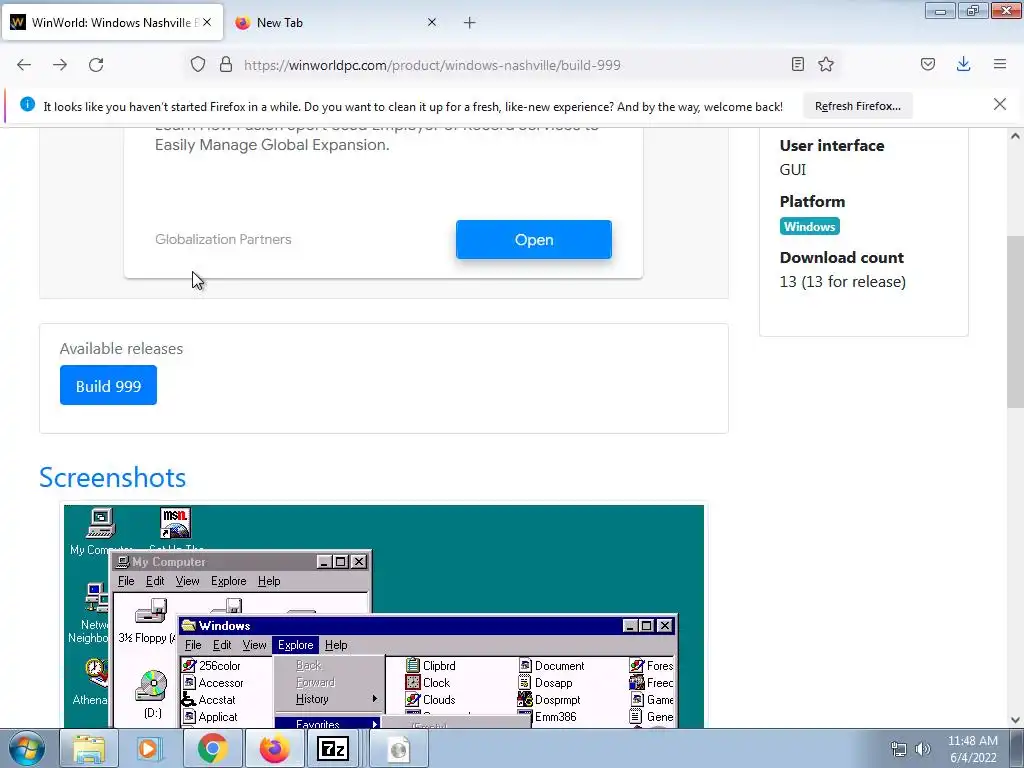Toggle reader view icon in address bar

pos(797,64)
